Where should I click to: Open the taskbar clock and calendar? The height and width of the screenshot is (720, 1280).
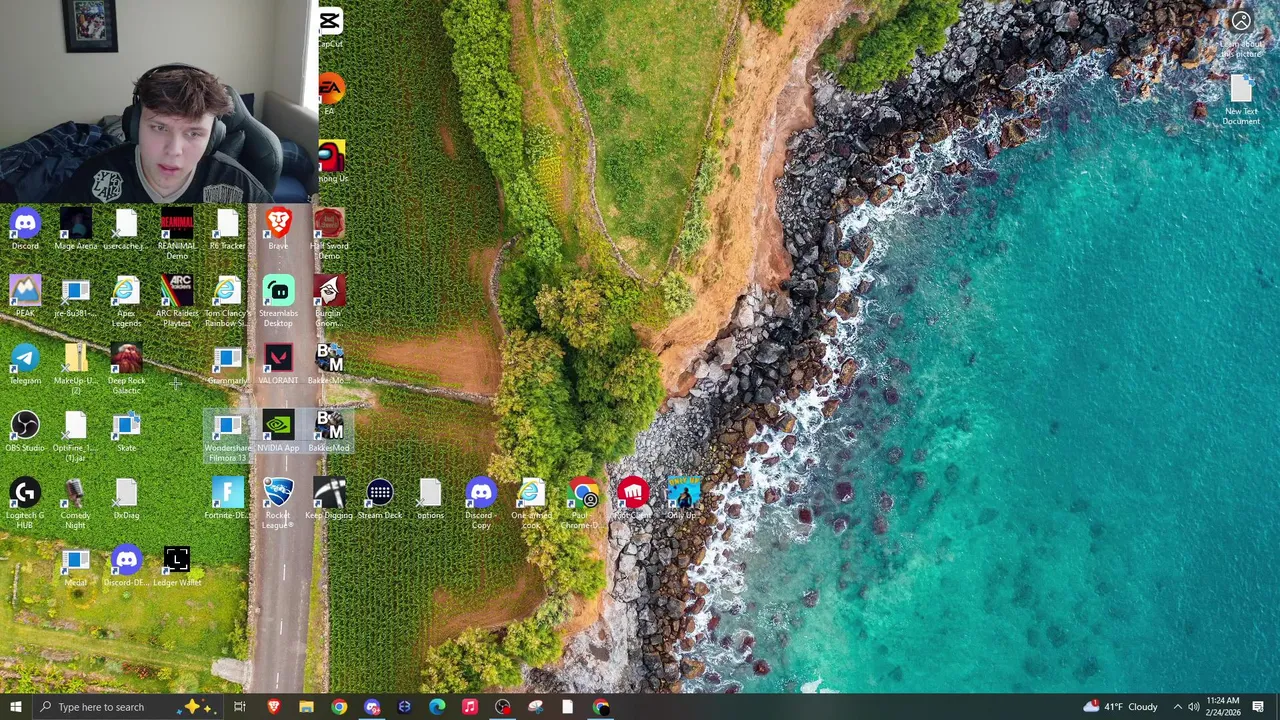(x=1223, y=707)
